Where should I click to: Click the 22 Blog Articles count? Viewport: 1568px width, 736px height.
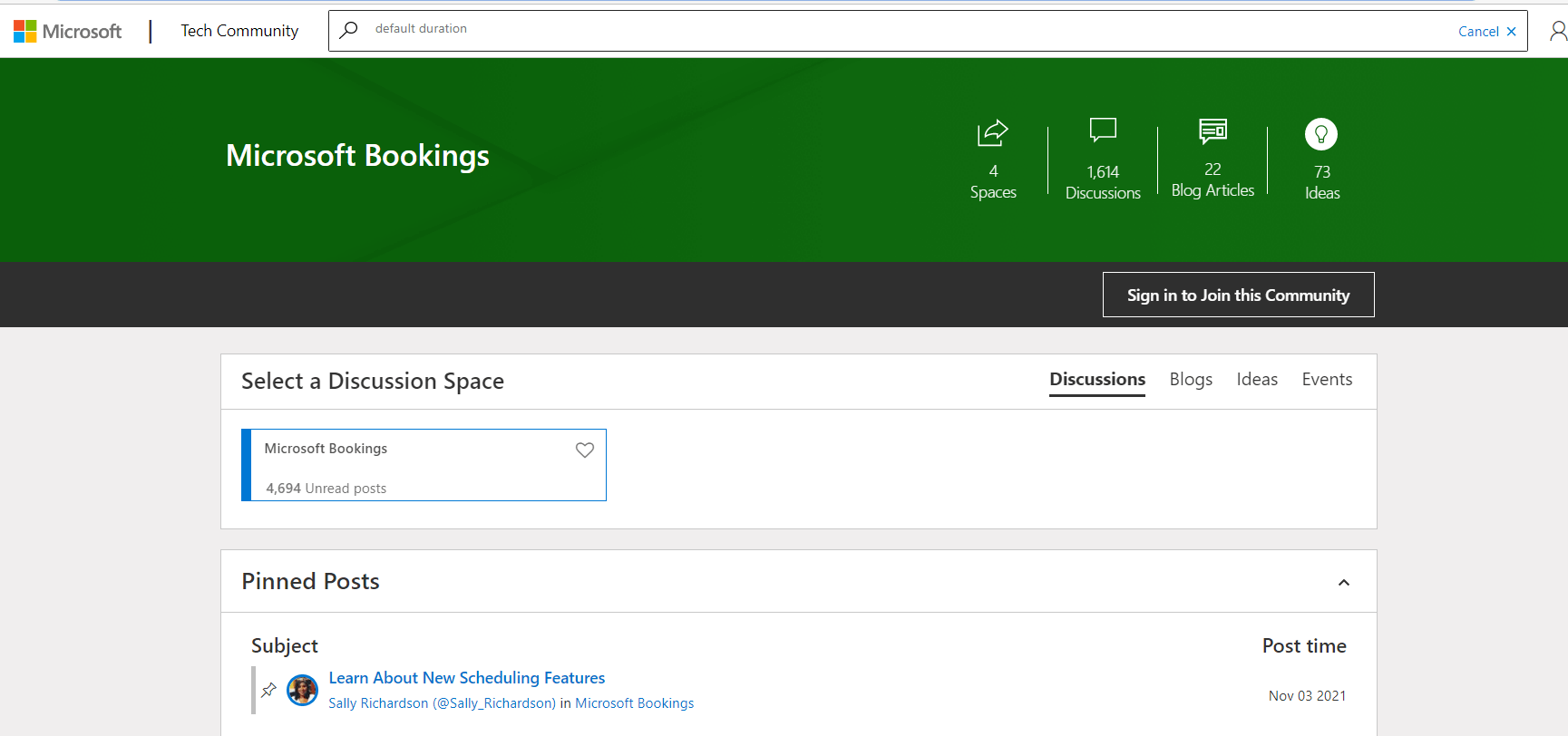[x=1213, y=179]
